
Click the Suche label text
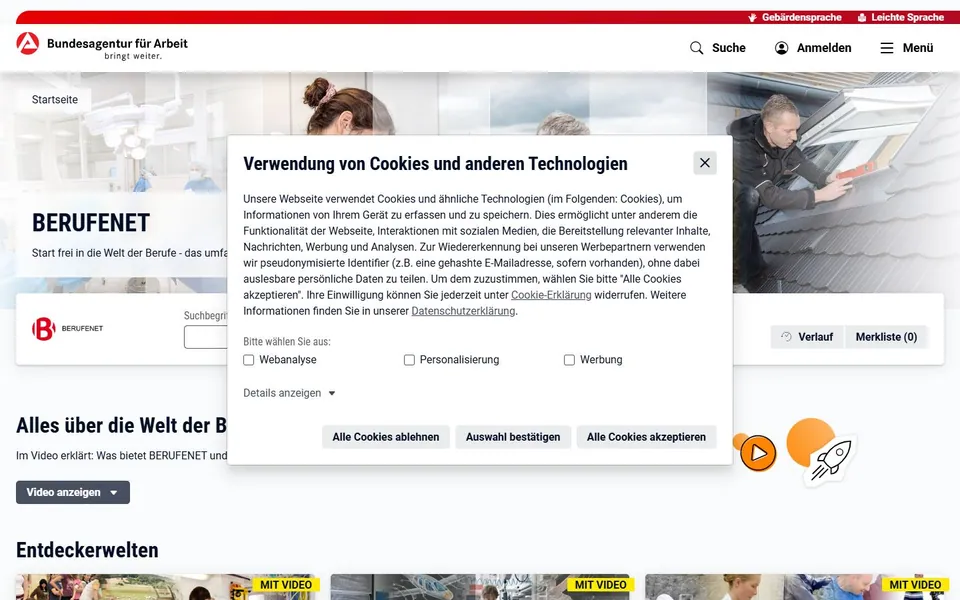(x=729, y=48)
